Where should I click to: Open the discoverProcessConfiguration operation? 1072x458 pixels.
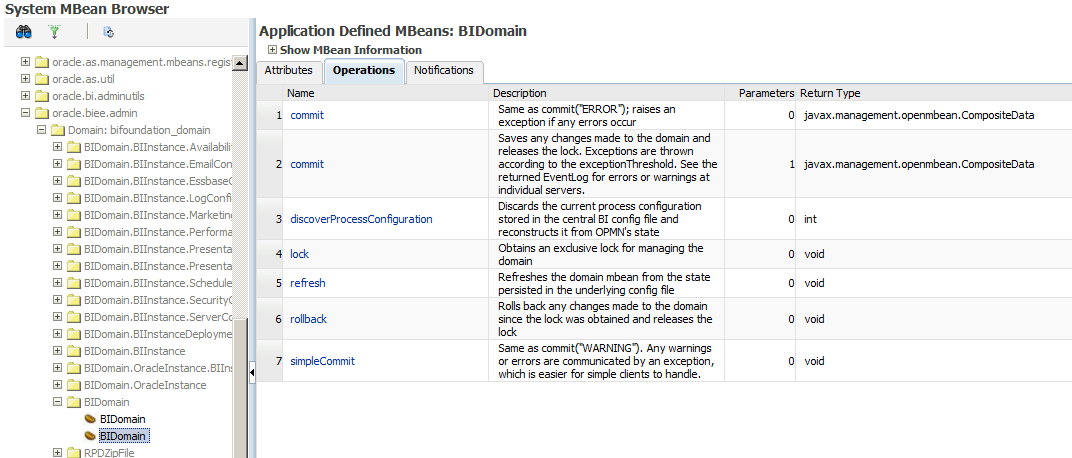362,219
